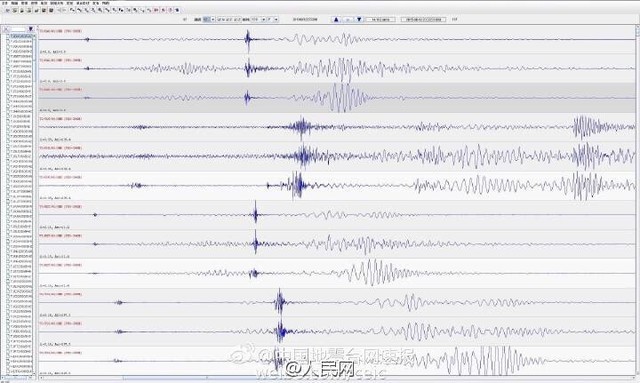The height and width of the screenshot is (383, 640).
Task: Click the shorter text button right of the triangle arrows
Action: click(380, 19)
